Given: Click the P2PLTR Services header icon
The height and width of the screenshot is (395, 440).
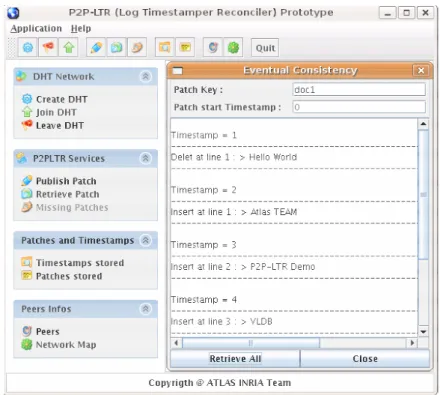Looking at the screenshot, I should (x=21, y=158).
